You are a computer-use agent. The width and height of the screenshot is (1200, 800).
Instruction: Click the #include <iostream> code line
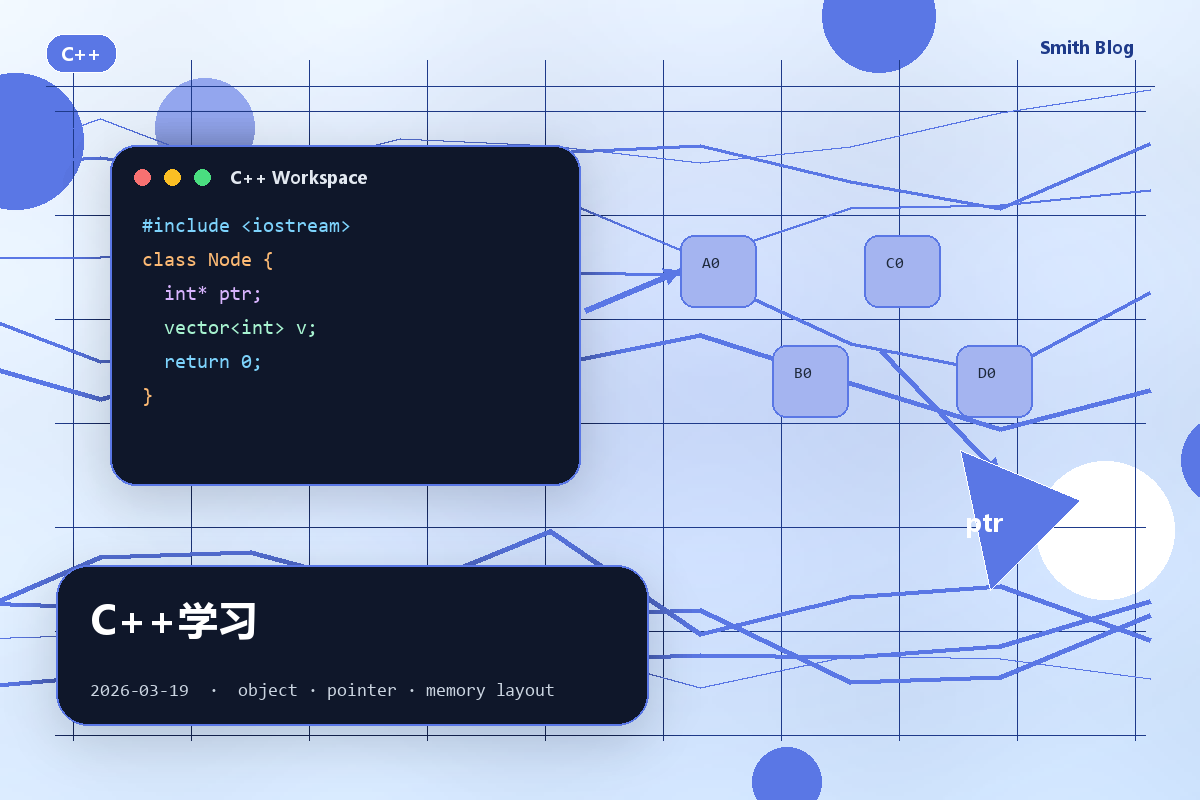pyautogui.click(x=246, y=226)
